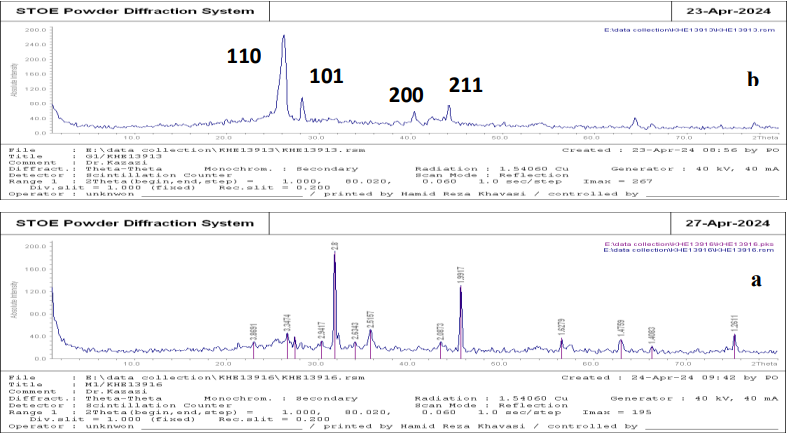Click the 211 peak label
This screenshot has height=436, width=789.
click(x=466, y=85)
